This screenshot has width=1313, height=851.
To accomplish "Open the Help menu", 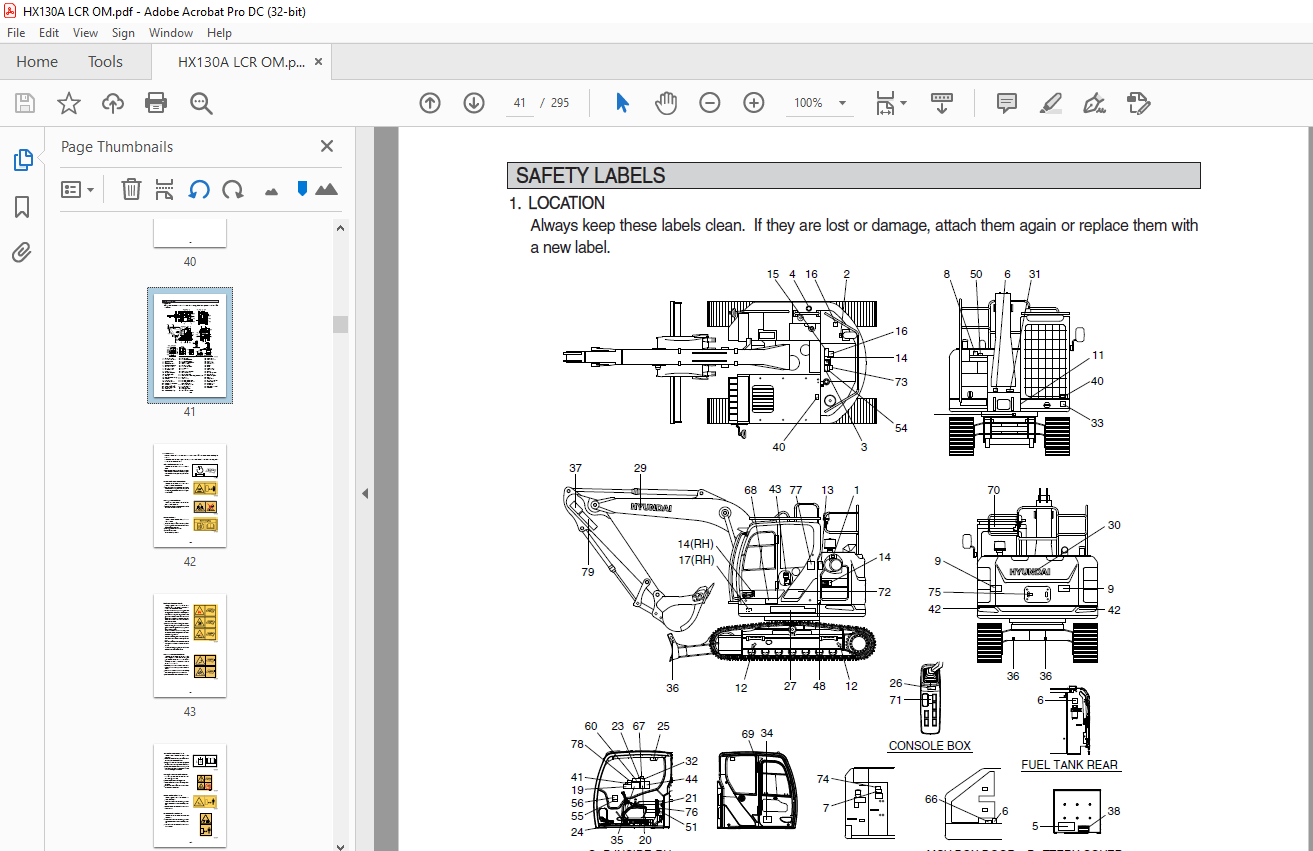I will (x=219, y=33).
